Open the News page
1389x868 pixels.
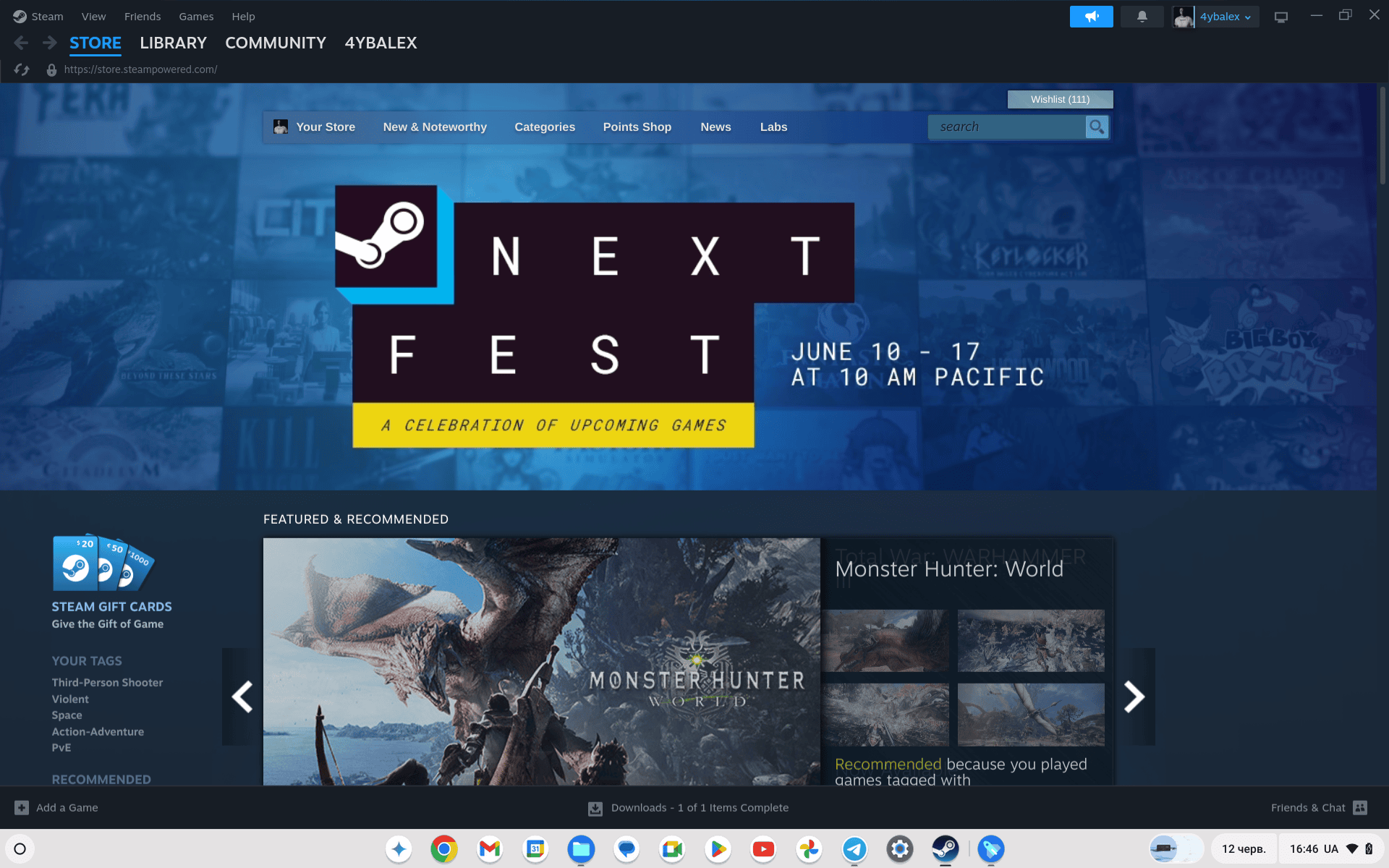click(x=715, y=127)
